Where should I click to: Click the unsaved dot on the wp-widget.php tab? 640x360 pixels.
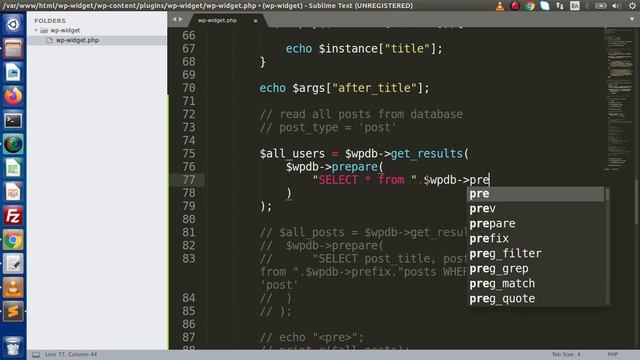256,20
